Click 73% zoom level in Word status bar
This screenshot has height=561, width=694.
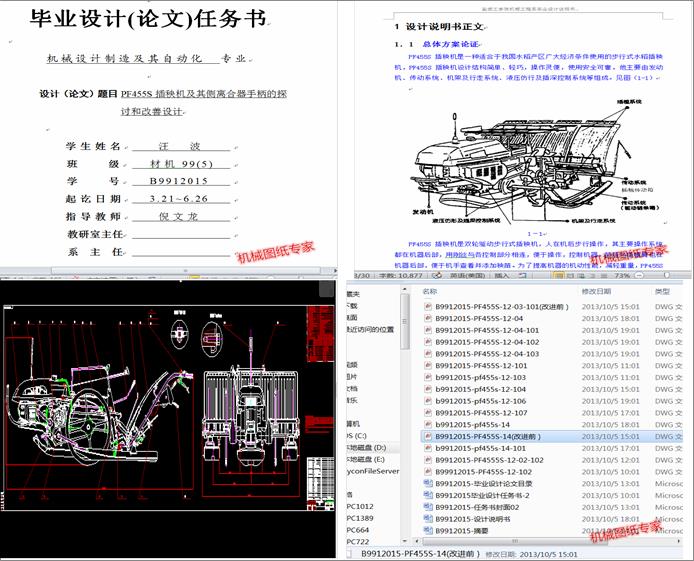[622, 276]
